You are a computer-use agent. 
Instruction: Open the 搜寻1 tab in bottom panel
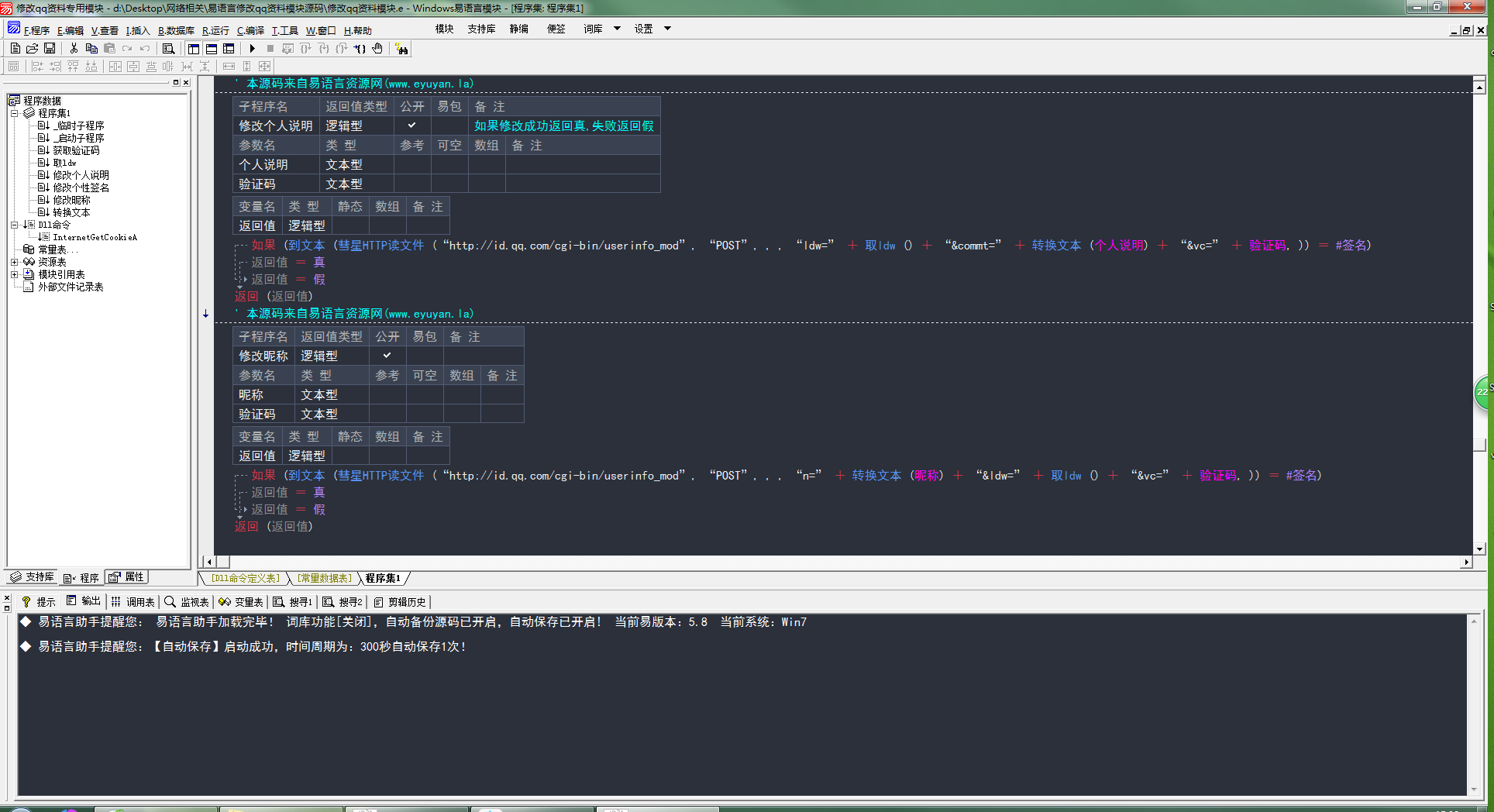click(293, 602)
